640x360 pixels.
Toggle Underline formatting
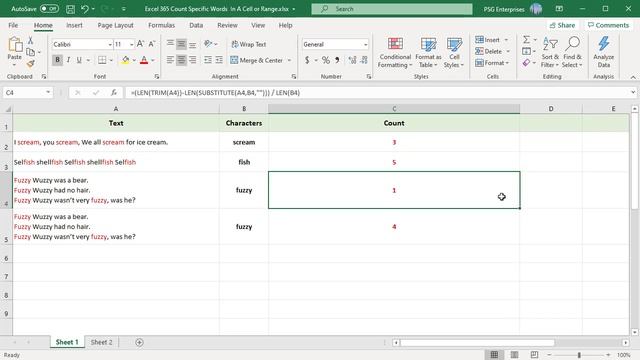click(79, 60)
